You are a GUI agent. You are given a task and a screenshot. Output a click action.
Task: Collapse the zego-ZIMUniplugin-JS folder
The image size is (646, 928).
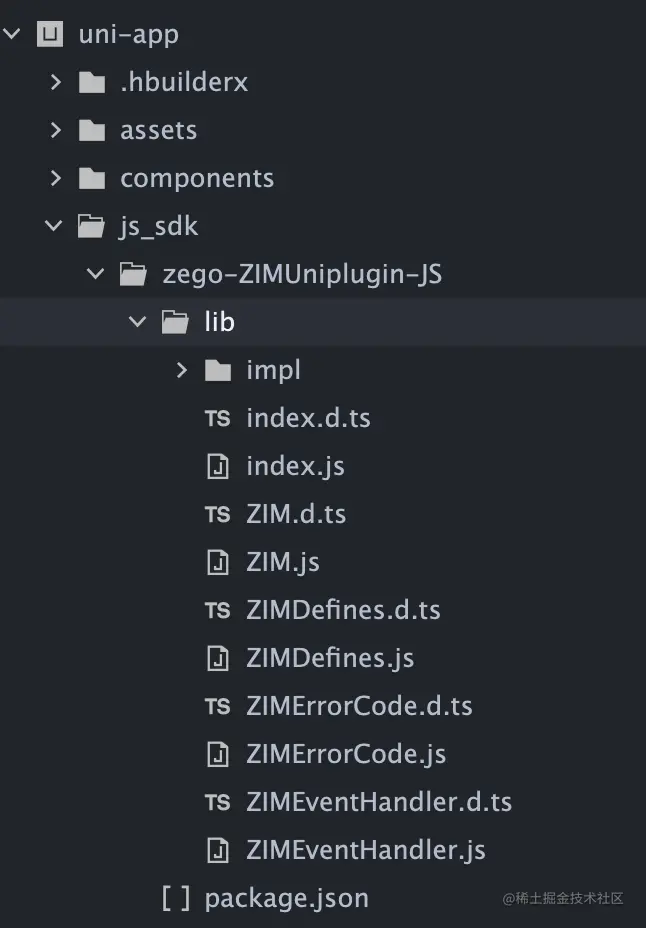click(x=96, y=274)
